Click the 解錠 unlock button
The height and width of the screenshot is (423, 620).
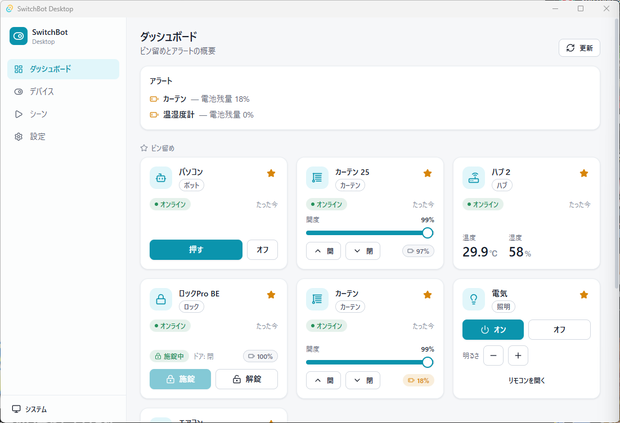tap(247, 379)
